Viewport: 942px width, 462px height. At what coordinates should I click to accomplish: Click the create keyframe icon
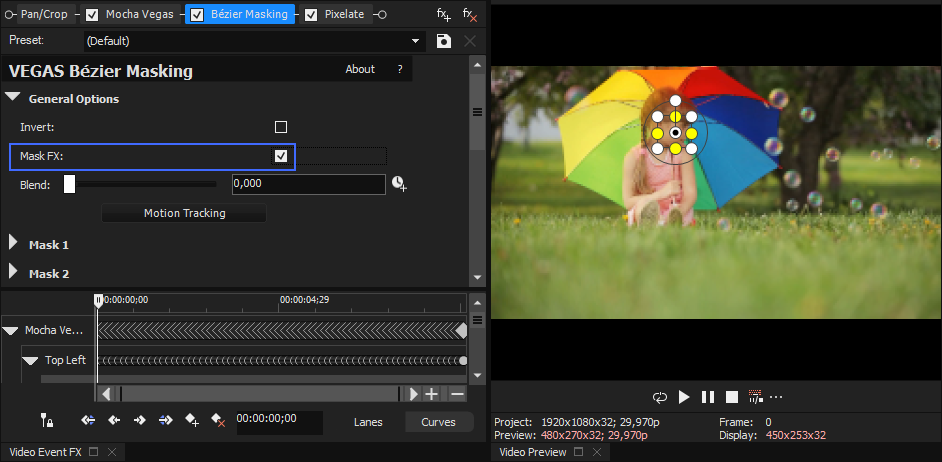pyautogui.click(x=192, y=421)
